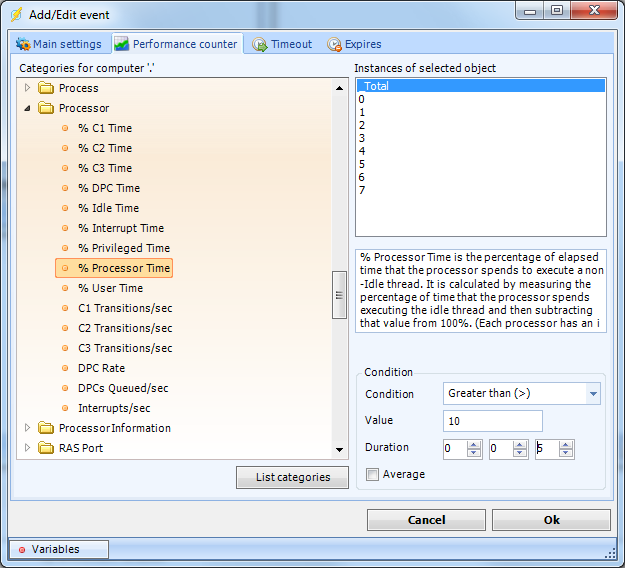
Task: Enable the Average checkbox
Action: [x=372, y=474]
